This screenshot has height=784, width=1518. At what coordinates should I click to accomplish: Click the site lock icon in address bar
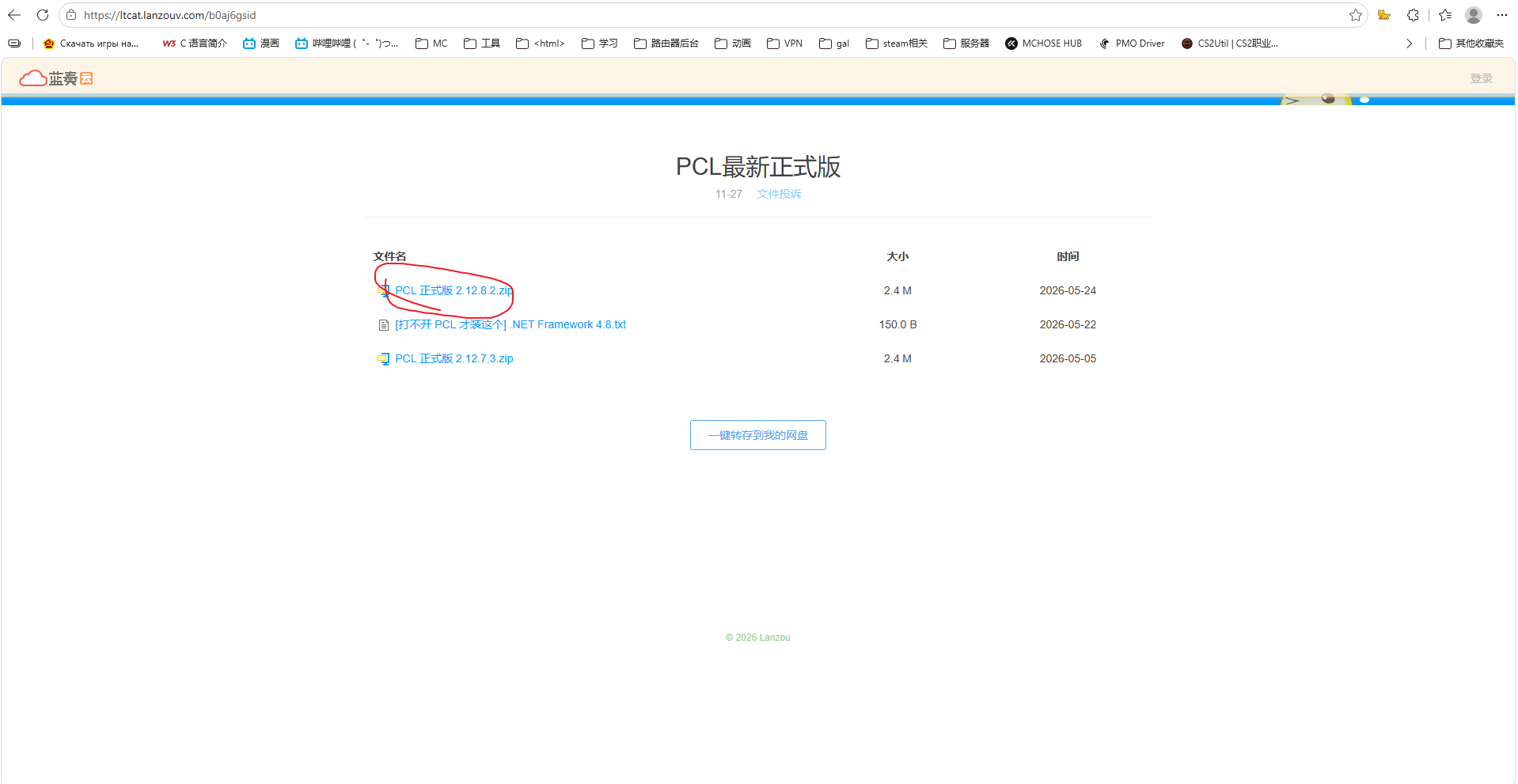71,15
